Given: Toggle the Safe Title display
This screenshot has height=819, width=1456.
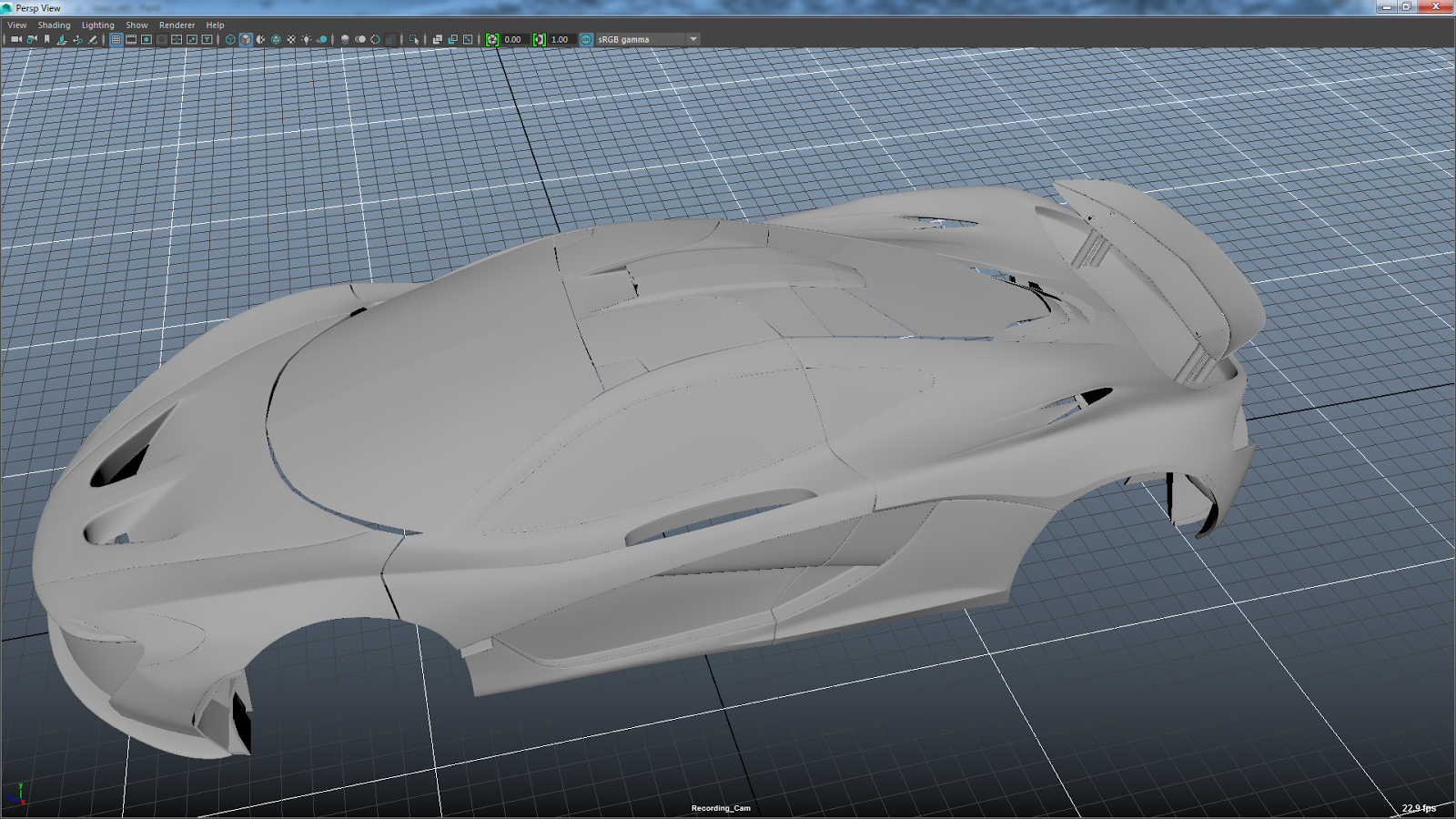Looking at the screenshot, I should click(x=207, y=40).
